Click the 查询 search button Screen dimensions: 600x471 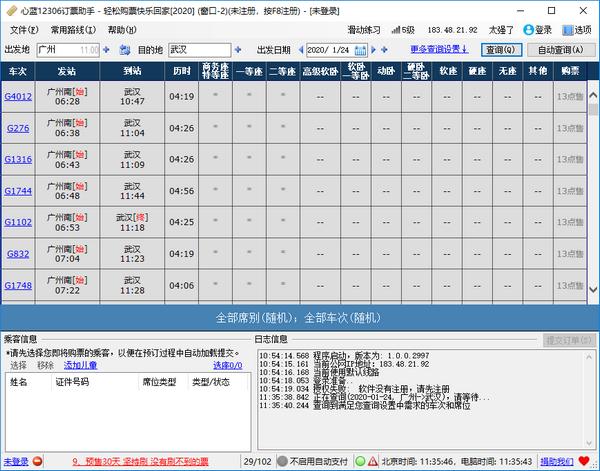500,49
